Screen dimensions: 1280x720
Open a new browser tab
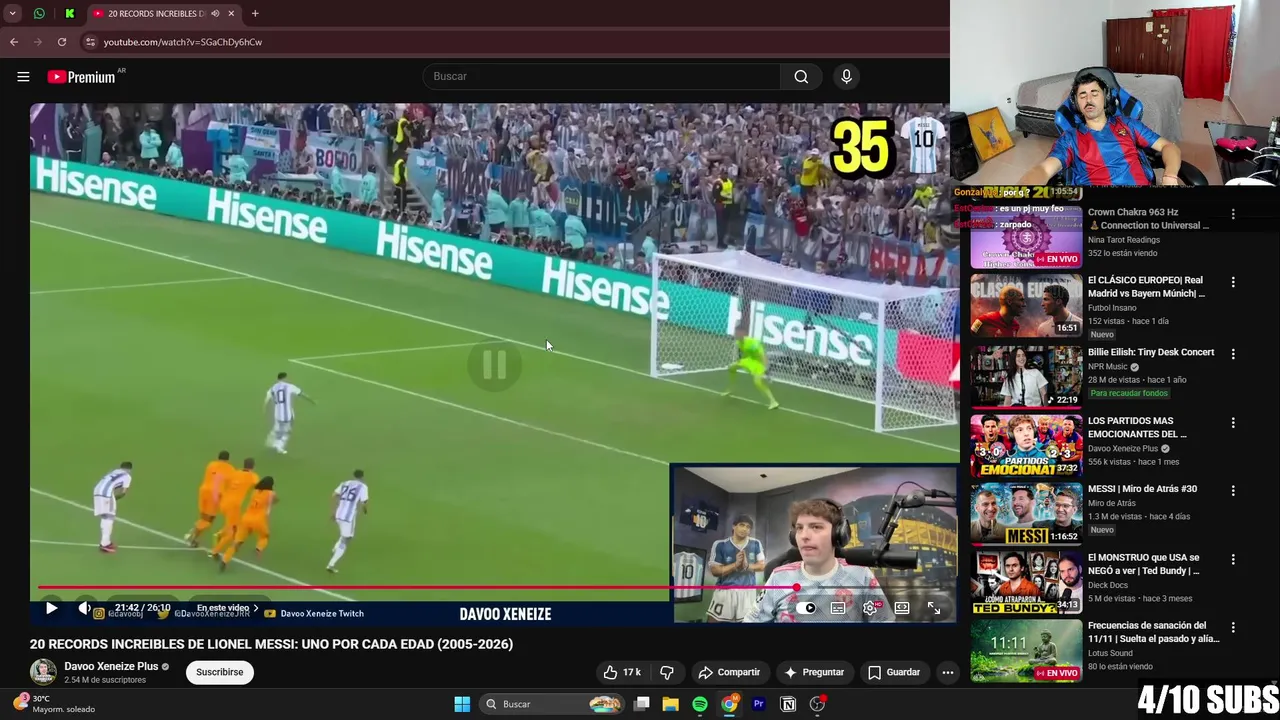pyautogui.click(x=255, y=13)
